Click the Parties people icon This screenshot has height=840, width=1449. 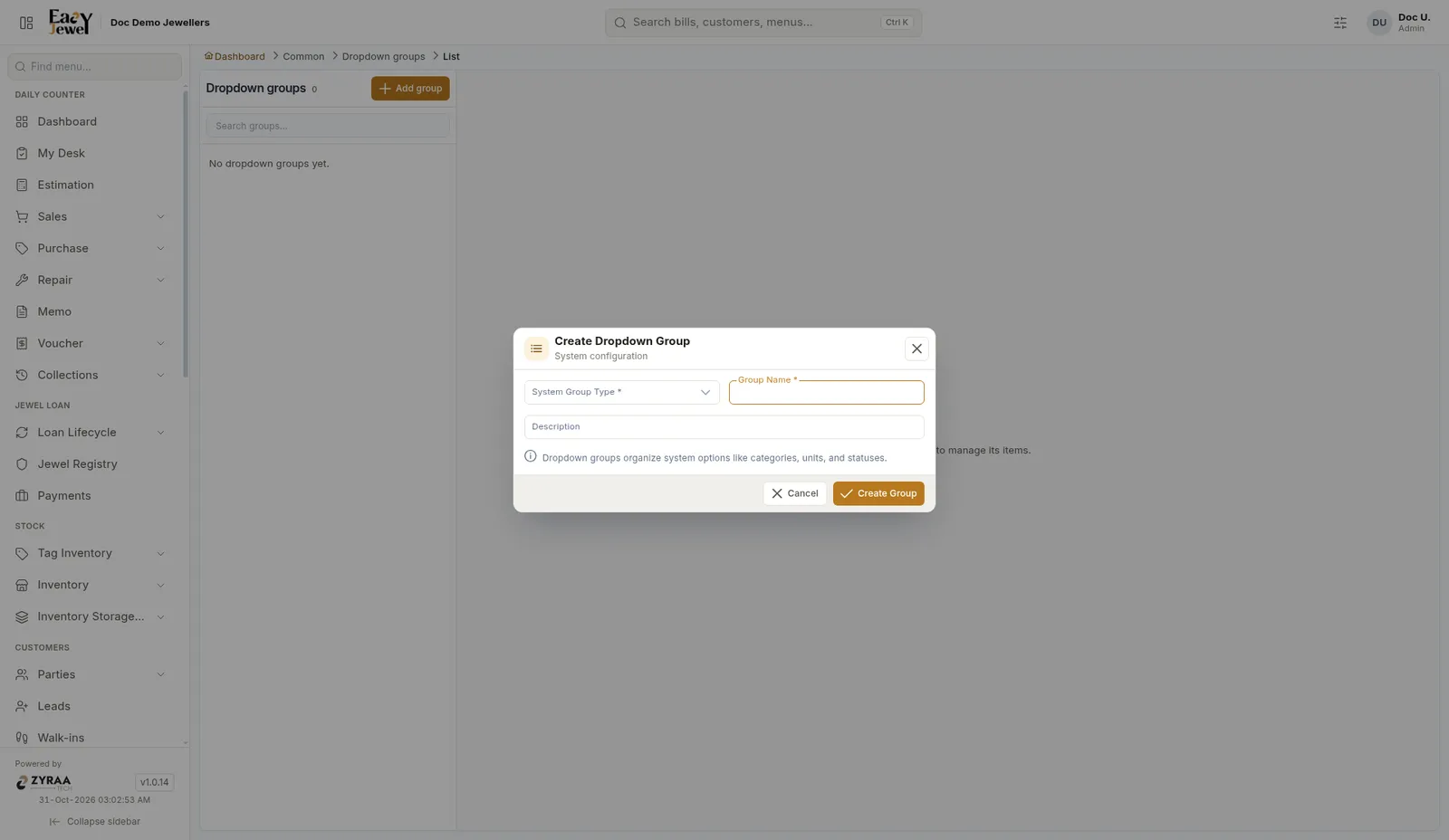pos(22,674)
